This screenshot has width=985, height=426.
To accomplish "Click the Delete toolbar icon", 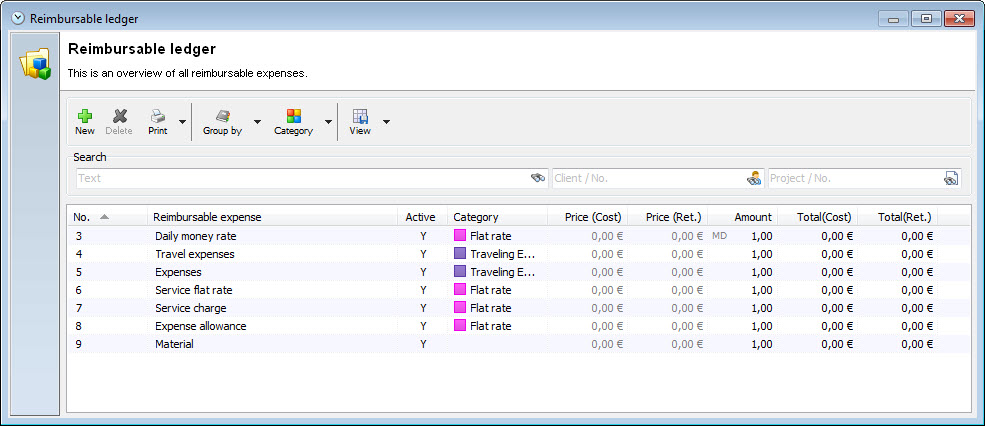I will pyautogui.click(x=119, y=117).
